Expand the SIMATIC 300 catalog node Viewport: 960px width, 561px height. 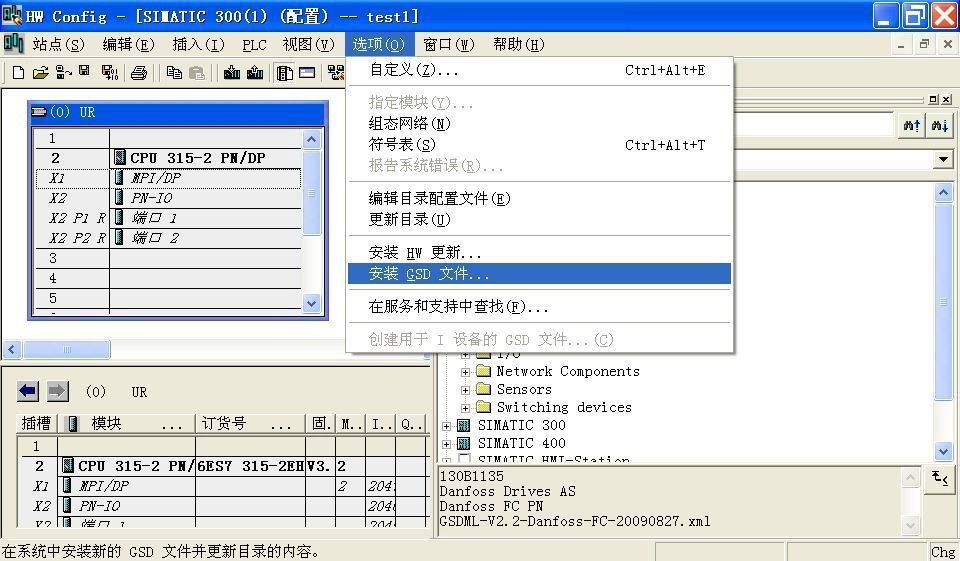coord(447,426)
